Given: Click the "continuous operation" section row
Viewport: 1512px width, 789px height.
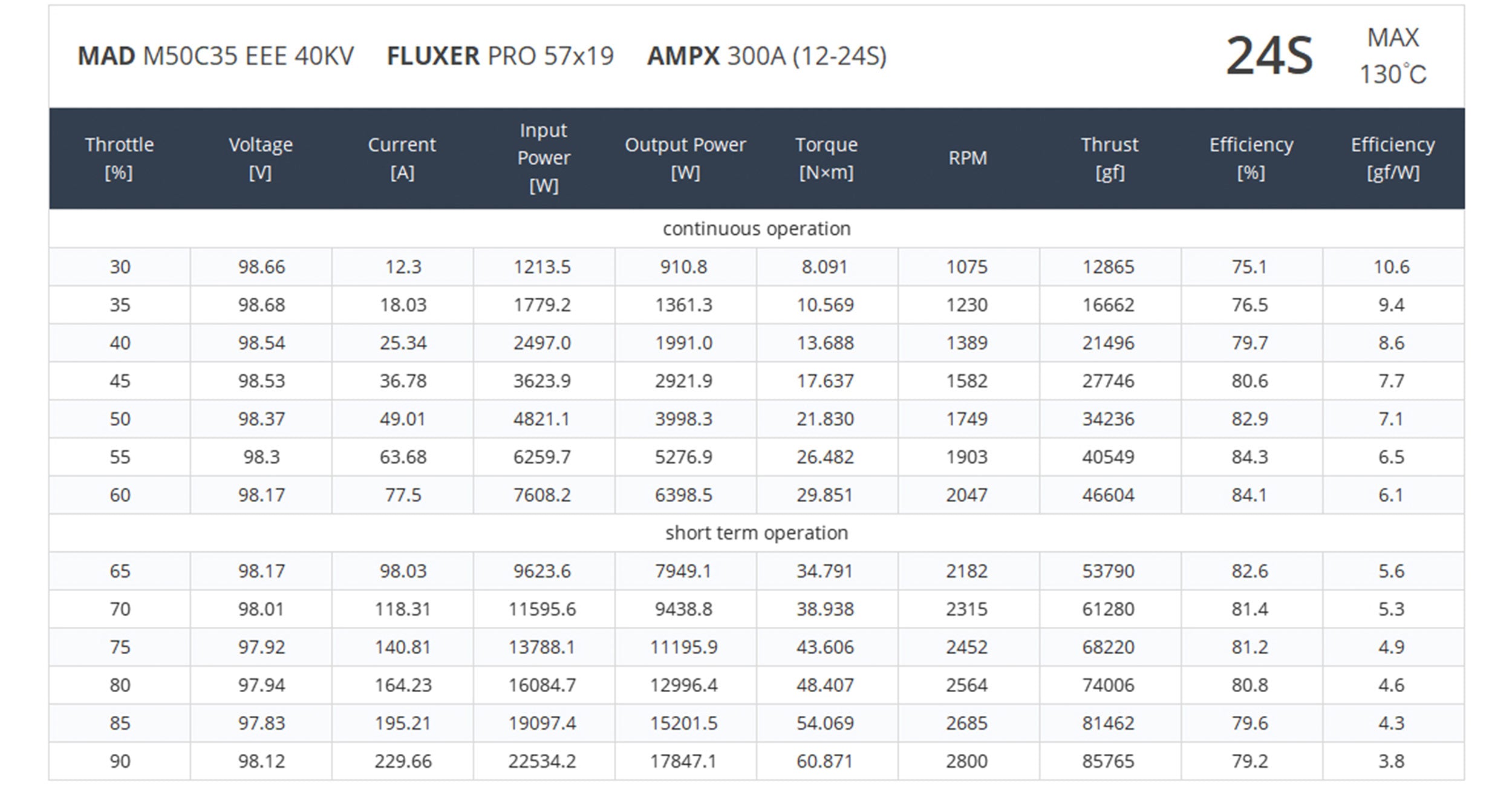Looking at the screenshot, I should coord(757,229).
